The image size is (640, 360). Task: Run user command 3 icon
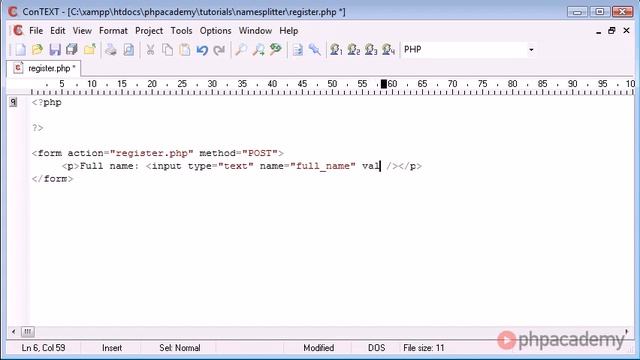pos(371,50)
